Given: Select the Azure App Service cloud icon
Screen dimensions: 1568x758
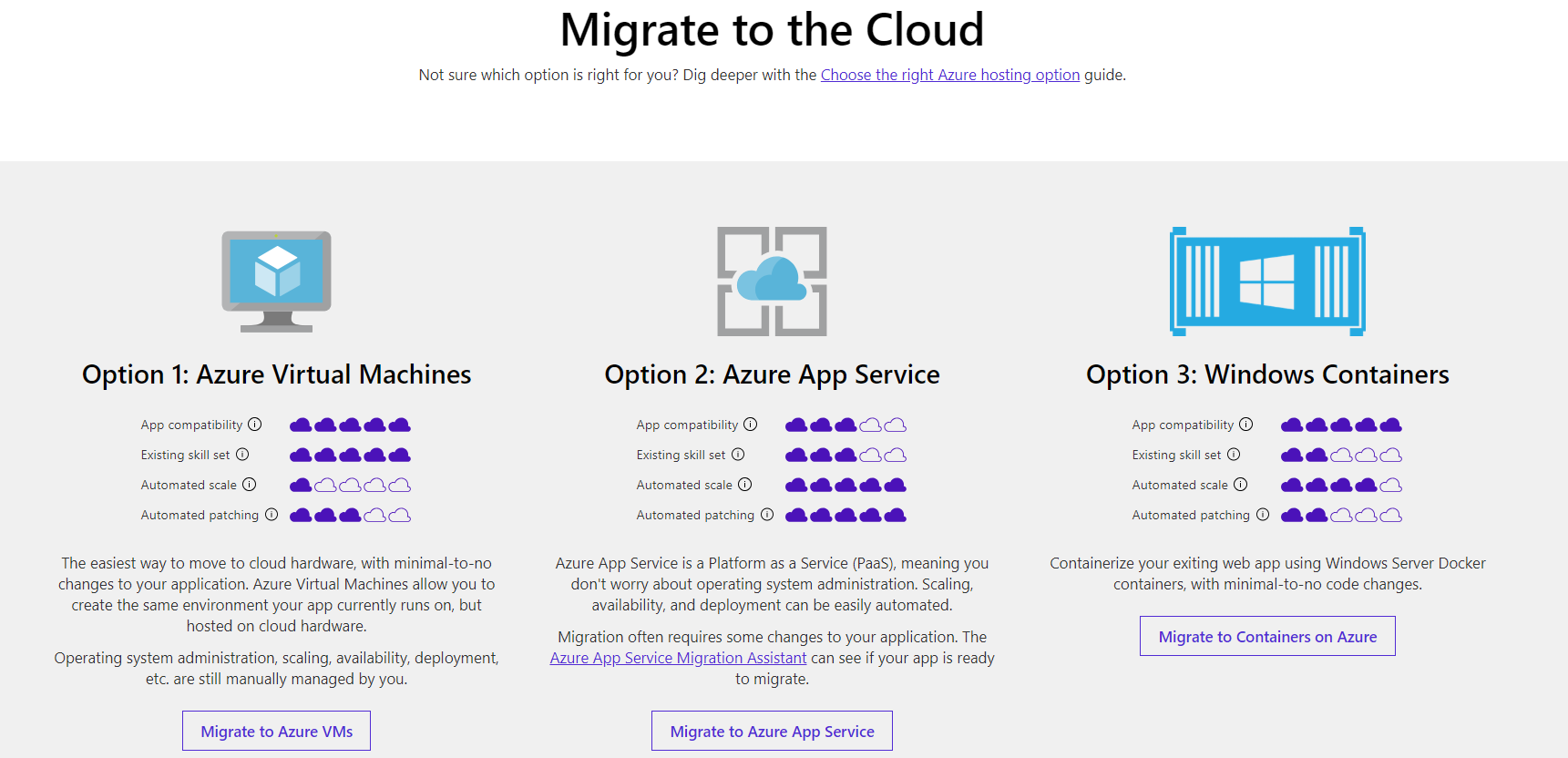Looking at the screenshot, I should pos(772,282).
